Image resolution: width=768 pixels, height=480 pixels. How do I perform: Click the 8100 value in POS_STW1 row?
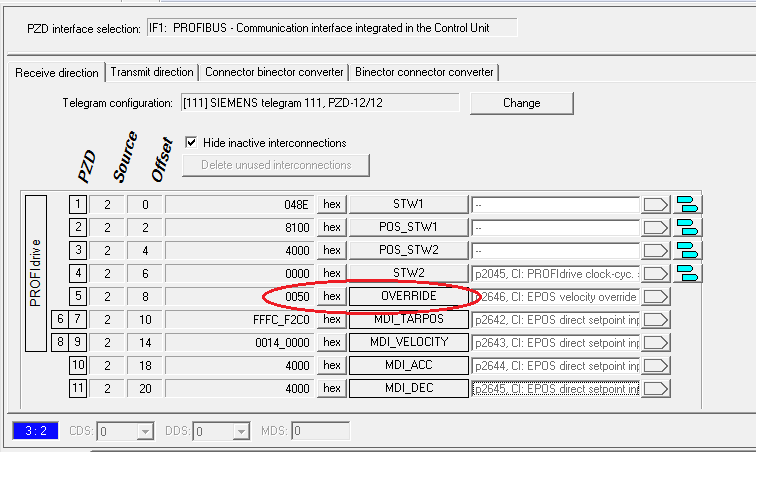click(297, 228)
